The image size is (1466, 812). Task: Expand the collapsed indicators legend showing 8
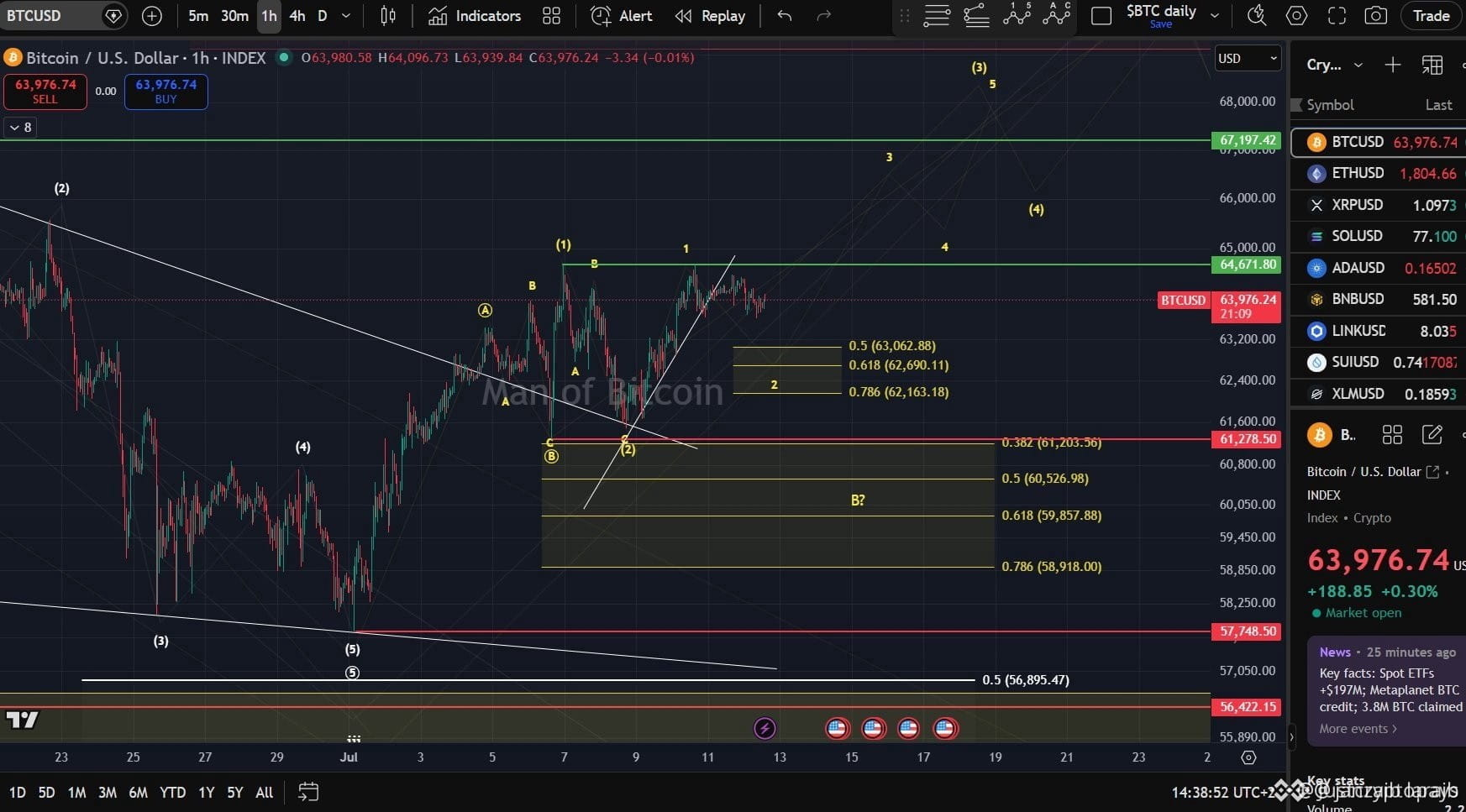click(x=20, y=128)
